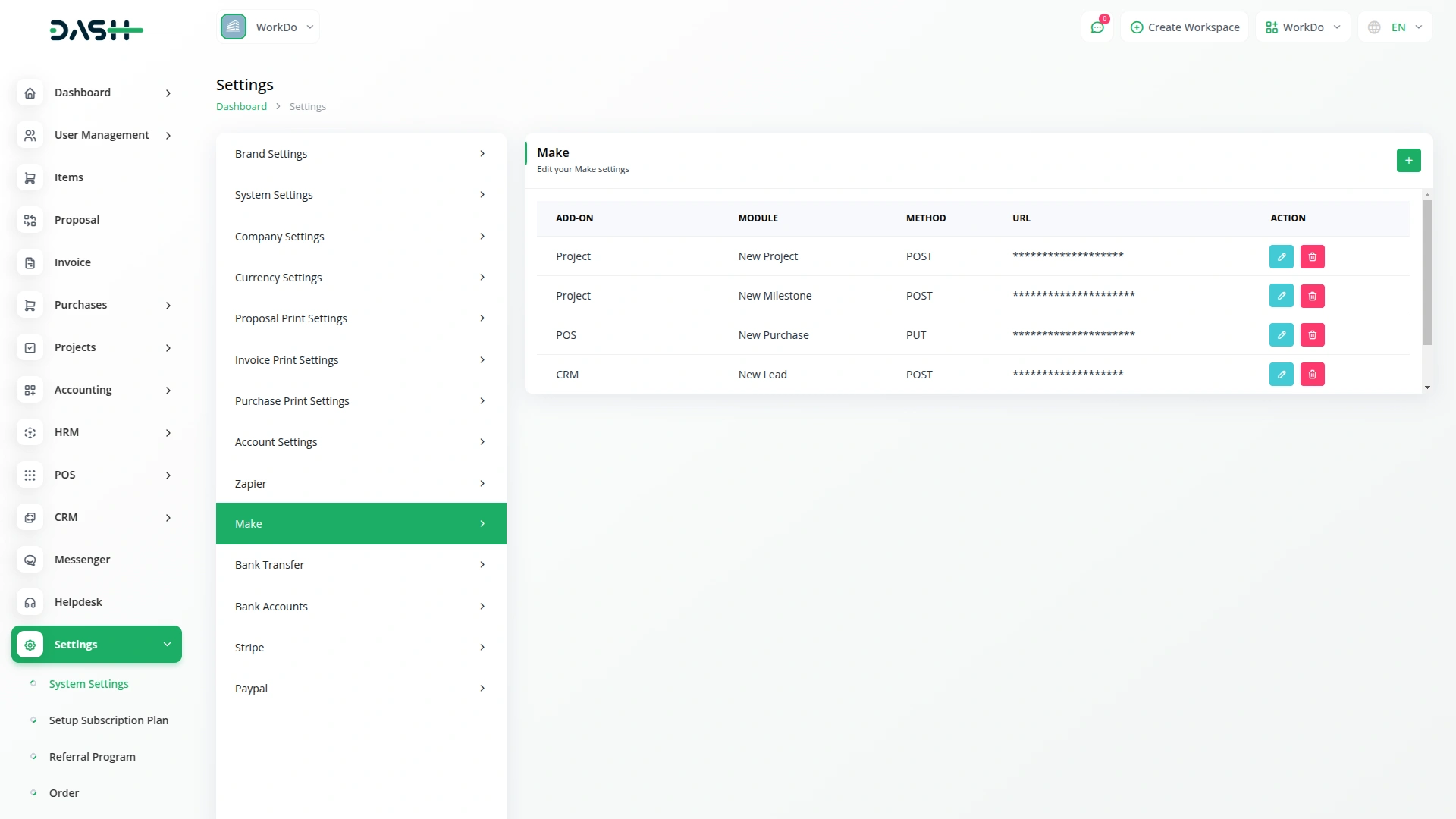Edit the New Project webhook row

[1281, 256]
